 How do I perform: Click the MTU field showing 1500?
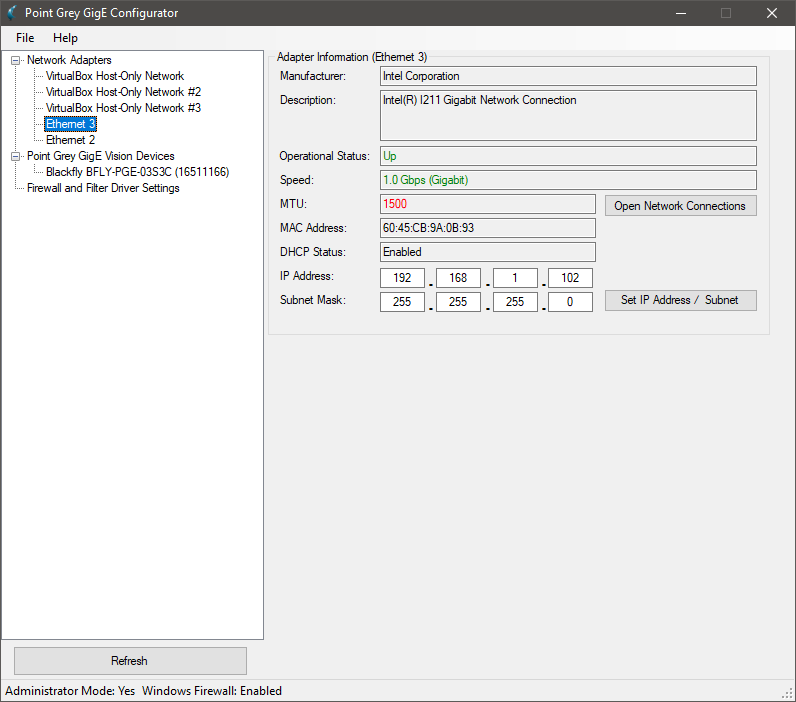(x=488, y=204)
